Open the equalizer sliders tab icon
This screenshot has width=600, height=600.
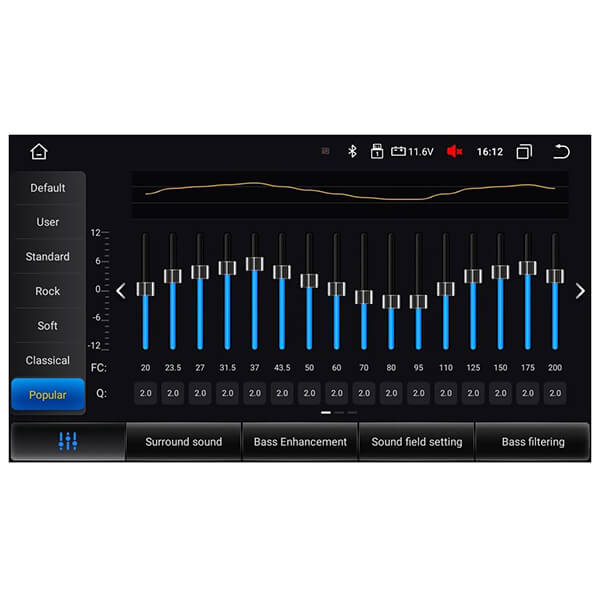(68, 441)
